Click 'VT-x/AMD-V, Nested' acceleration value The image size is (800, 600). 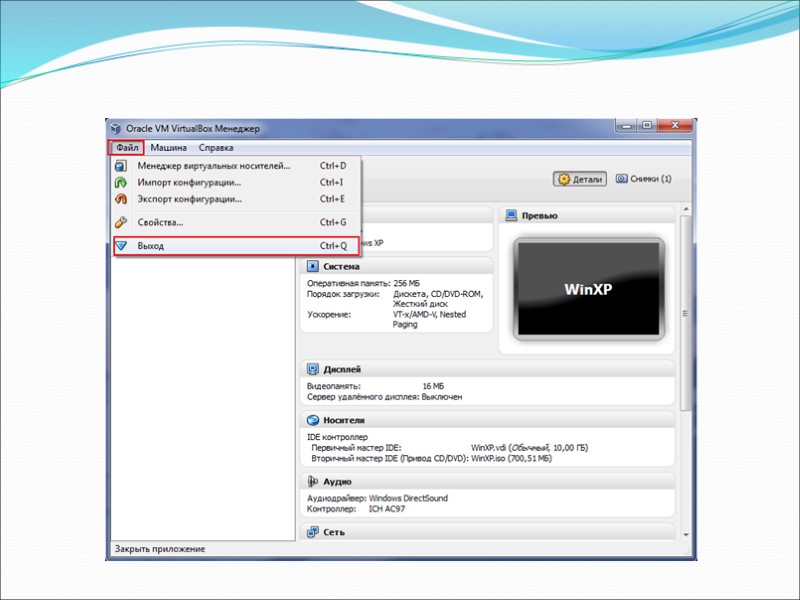(429, 314)
